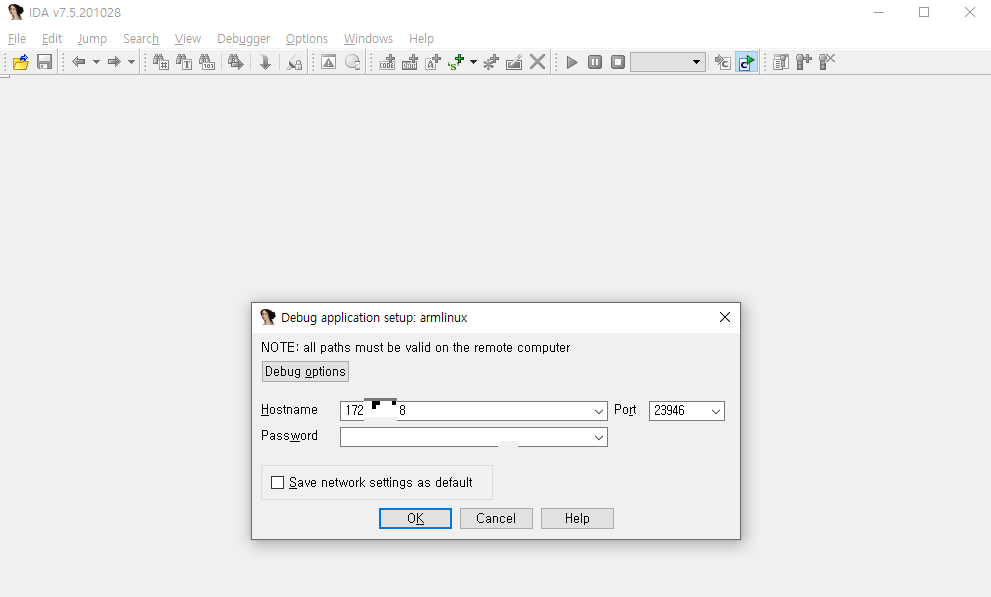Click the down arrow jump icon

coord(265,62)
